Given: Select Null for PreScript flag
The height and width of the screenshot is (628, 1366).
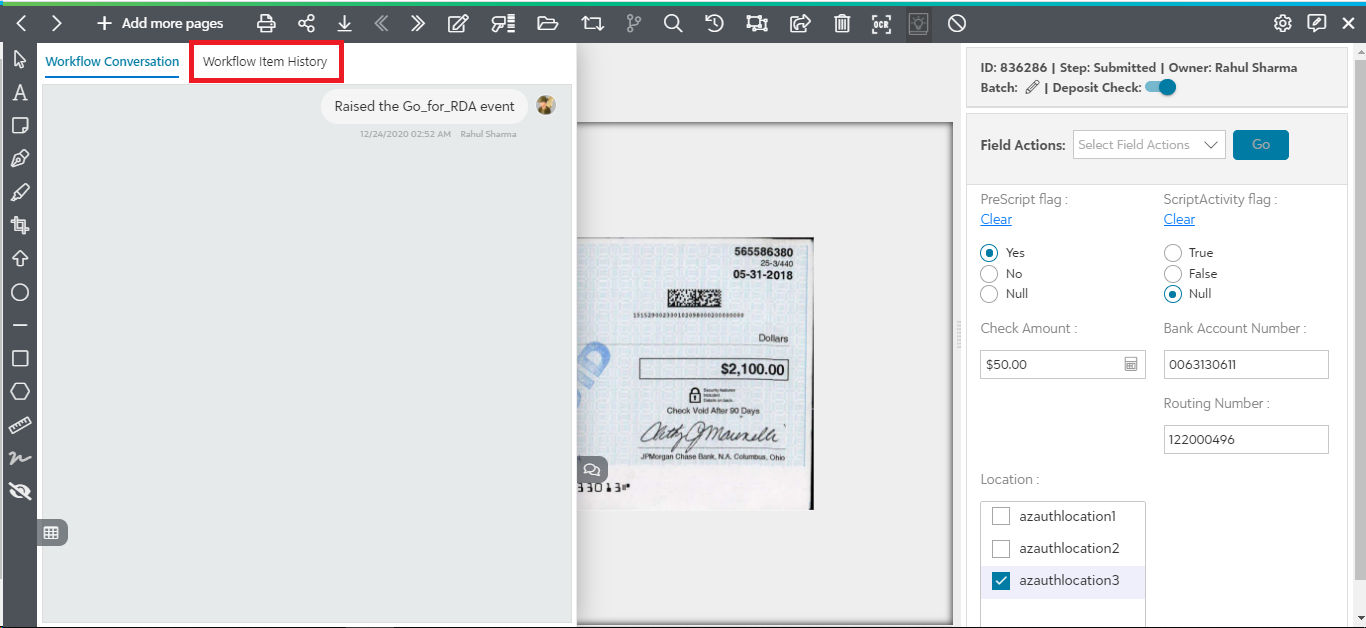Looking at the screenshot, I should (x=989, y=294).
